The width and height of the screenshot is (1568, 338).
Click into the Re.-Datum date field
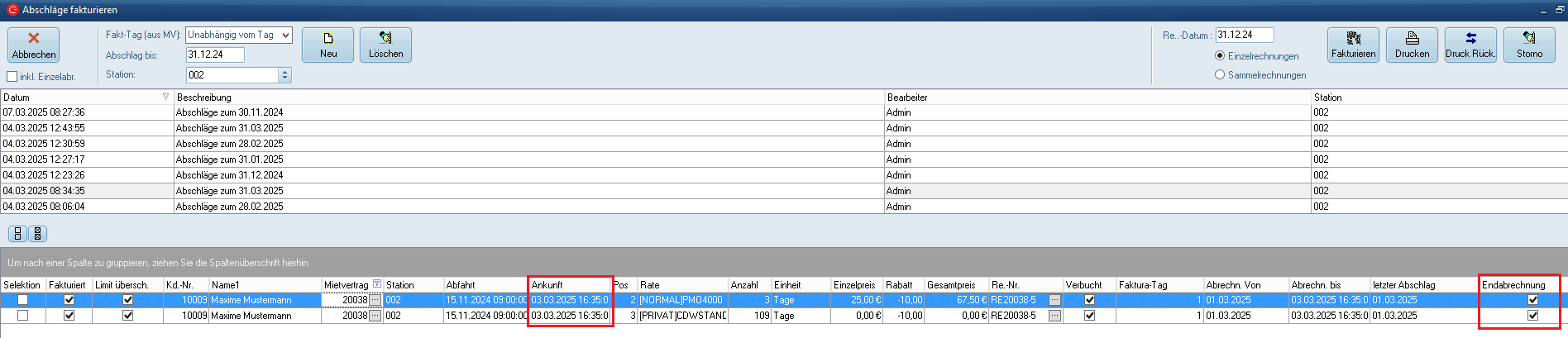click(1244, 35)
